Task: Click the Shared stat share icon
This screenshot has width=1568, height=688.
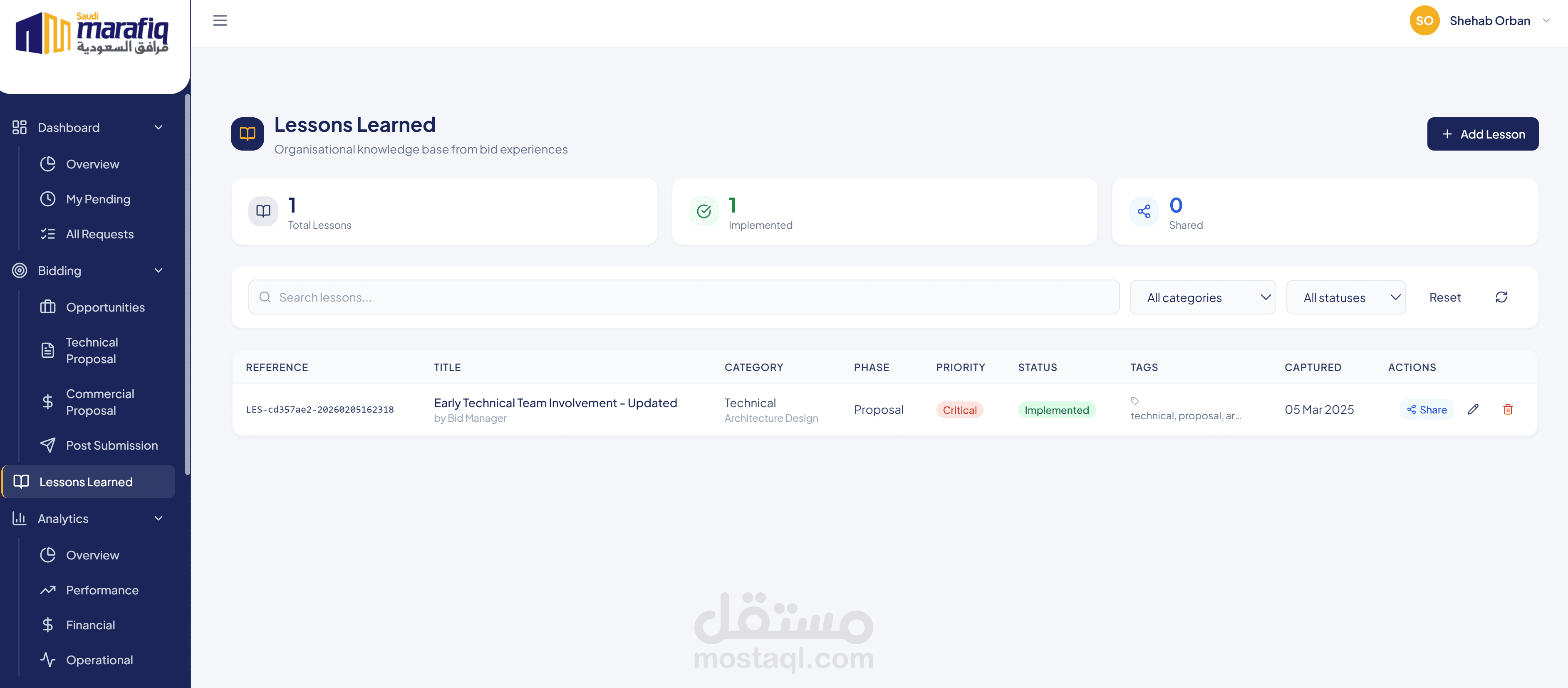Action: pos(1144,211)
